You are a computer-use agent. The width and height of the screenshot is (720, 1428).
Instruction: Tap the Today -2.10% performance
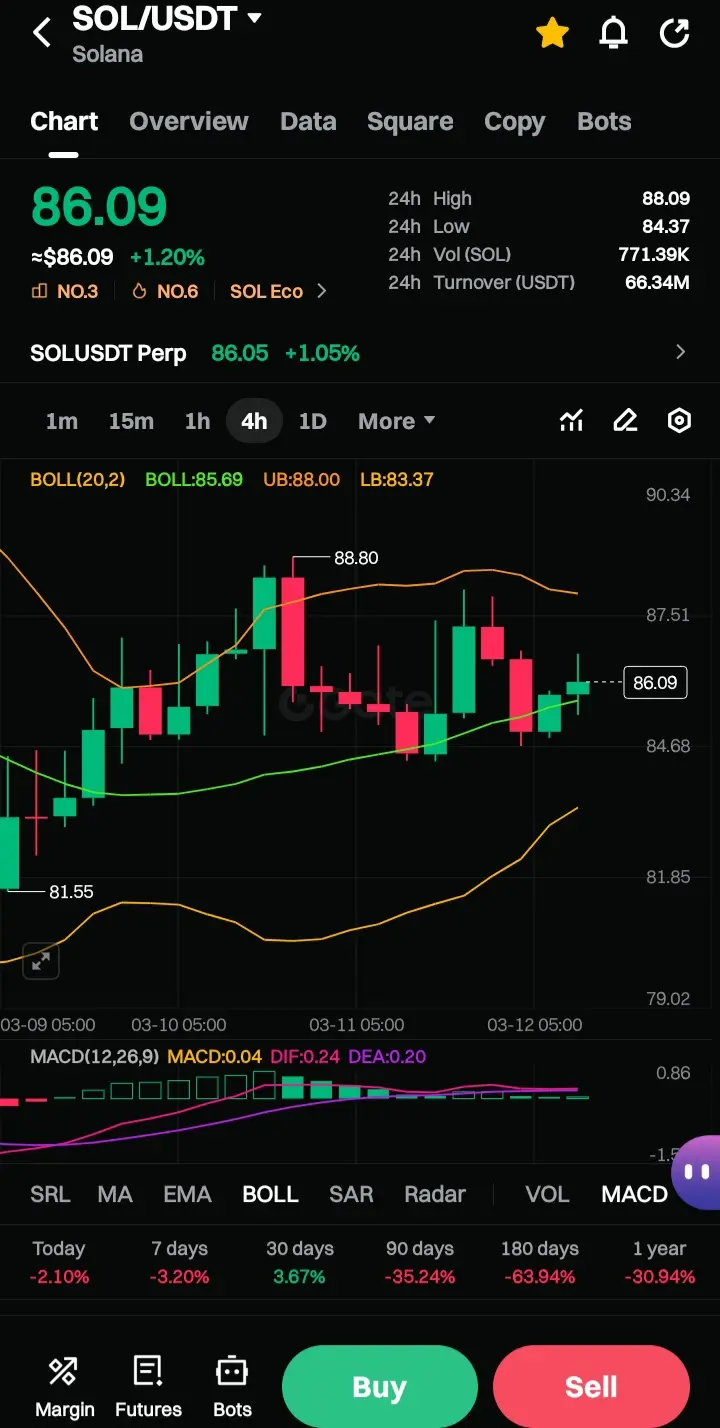(59, 1262)
